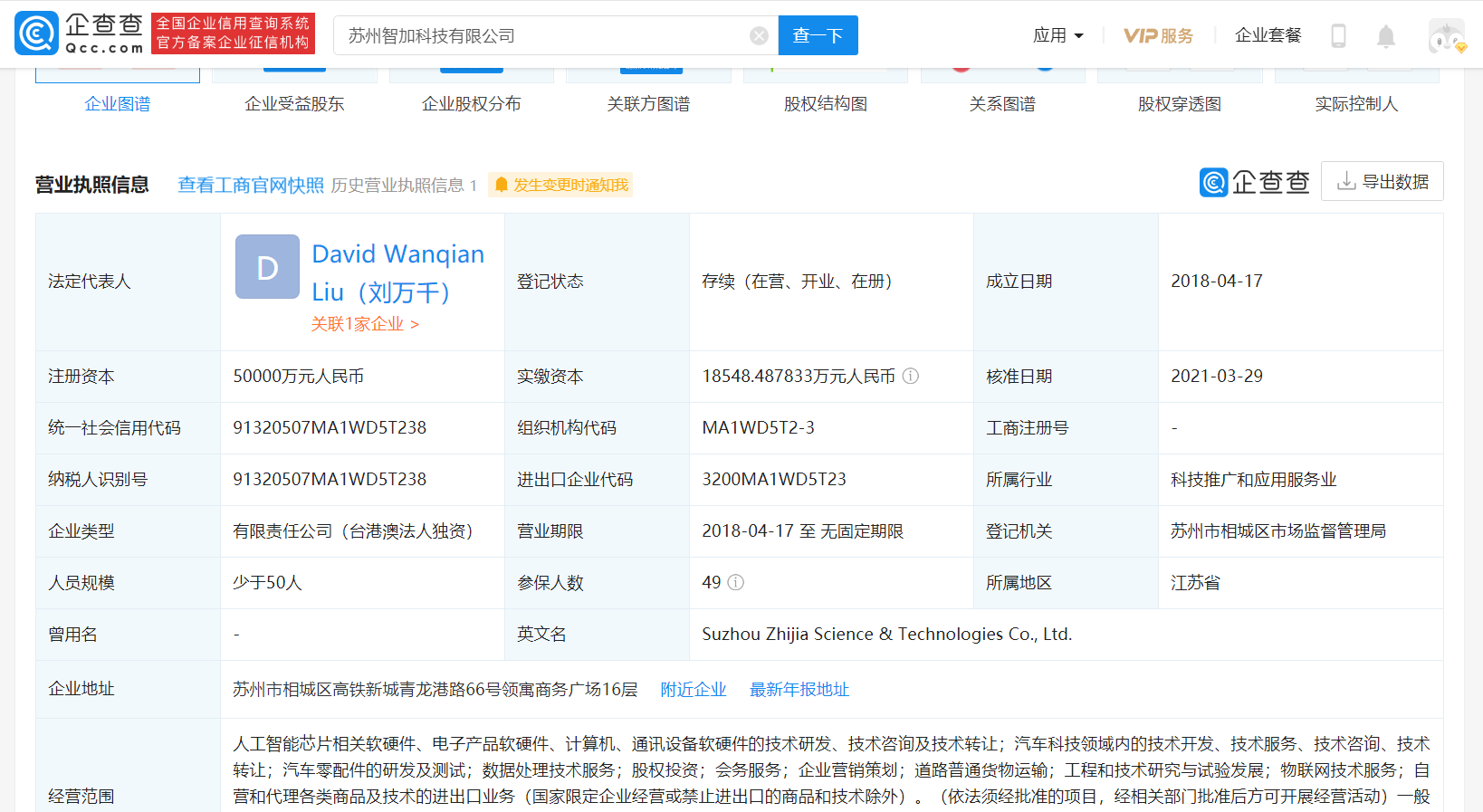Open 附近企业 nearby companies link

[x=693, y=690]
